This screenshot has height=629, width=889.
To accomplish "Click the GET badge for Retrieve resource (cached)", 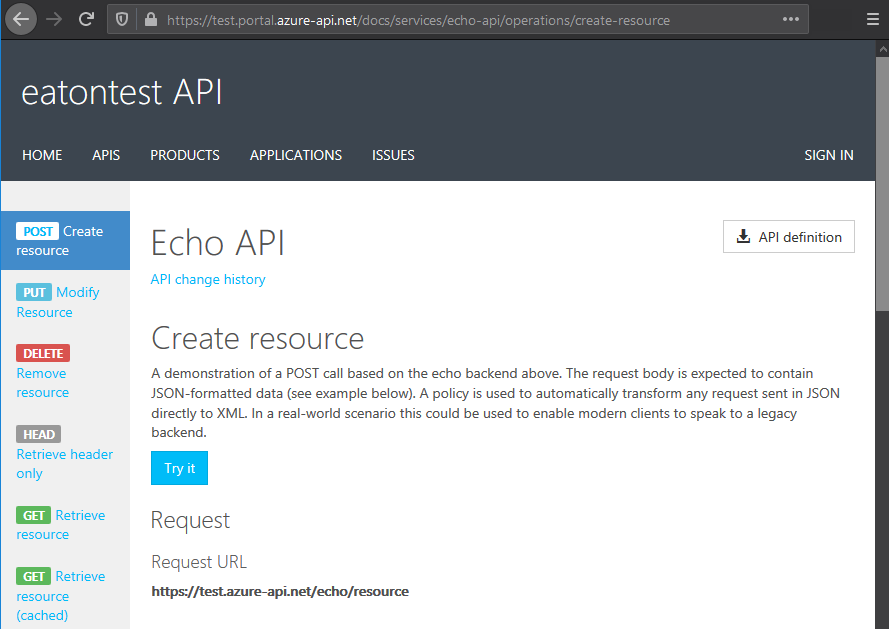I will [33, 576].
